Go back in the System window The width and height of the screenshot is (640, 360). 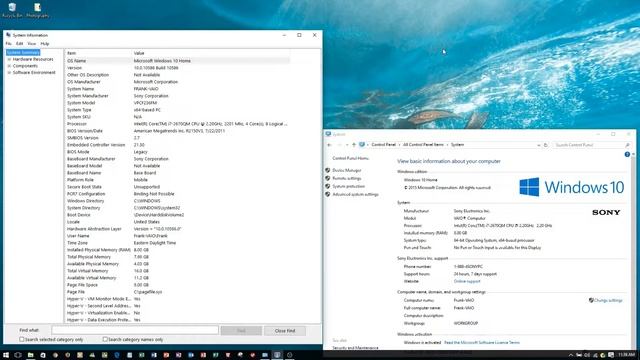[x=330, y=145]
